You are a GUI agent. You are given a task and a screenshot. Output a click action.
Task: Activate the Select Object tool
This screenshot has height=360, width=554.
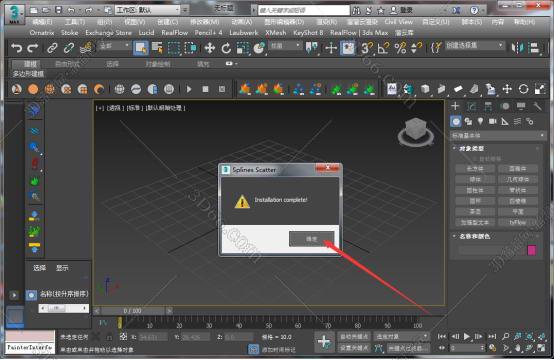[141, 48]
